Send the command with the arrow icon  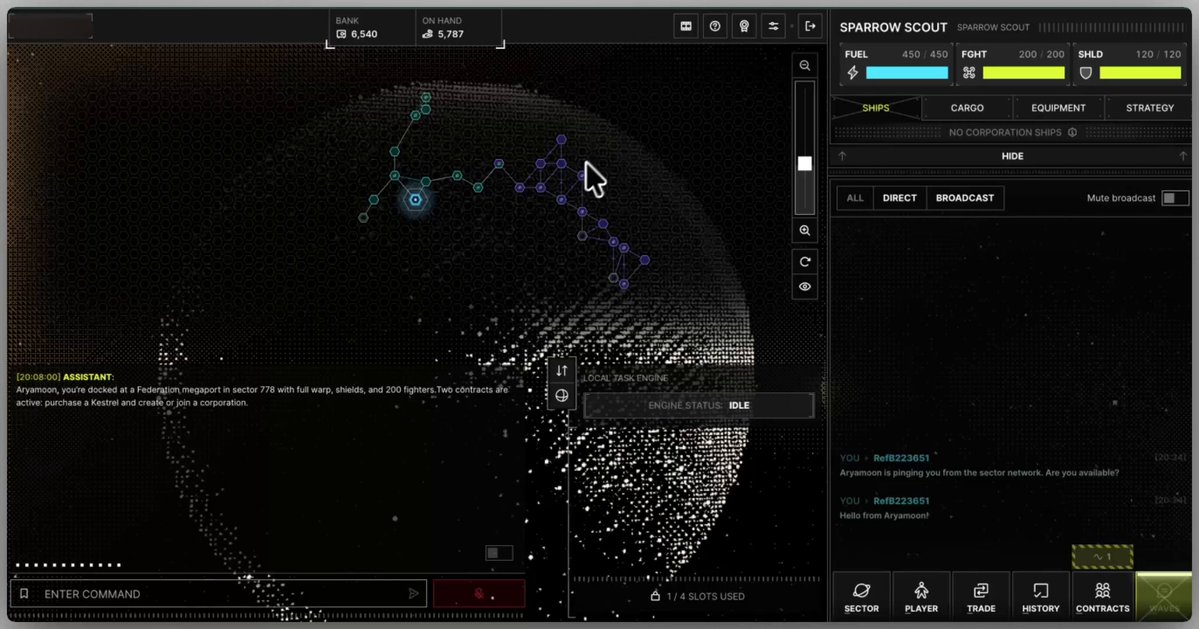413,594
